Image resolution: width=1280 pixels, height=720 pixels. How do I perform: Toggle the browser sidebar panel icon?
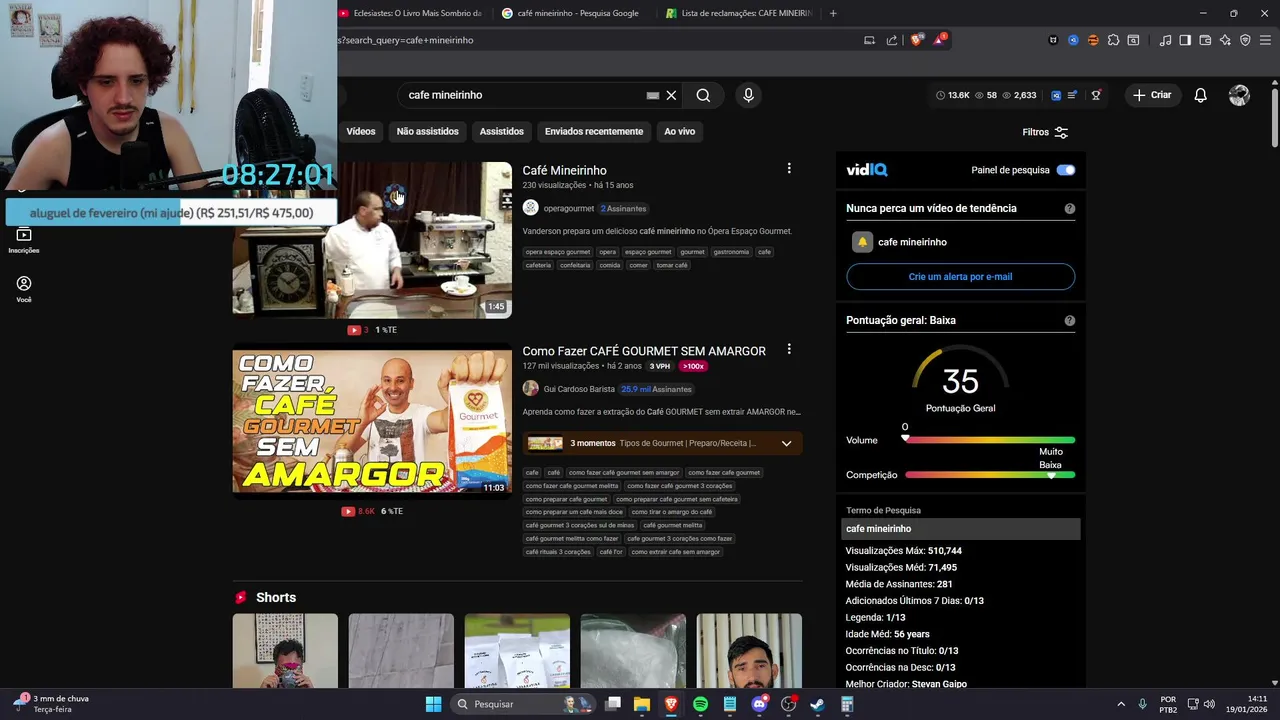[x=1185, y=40]
